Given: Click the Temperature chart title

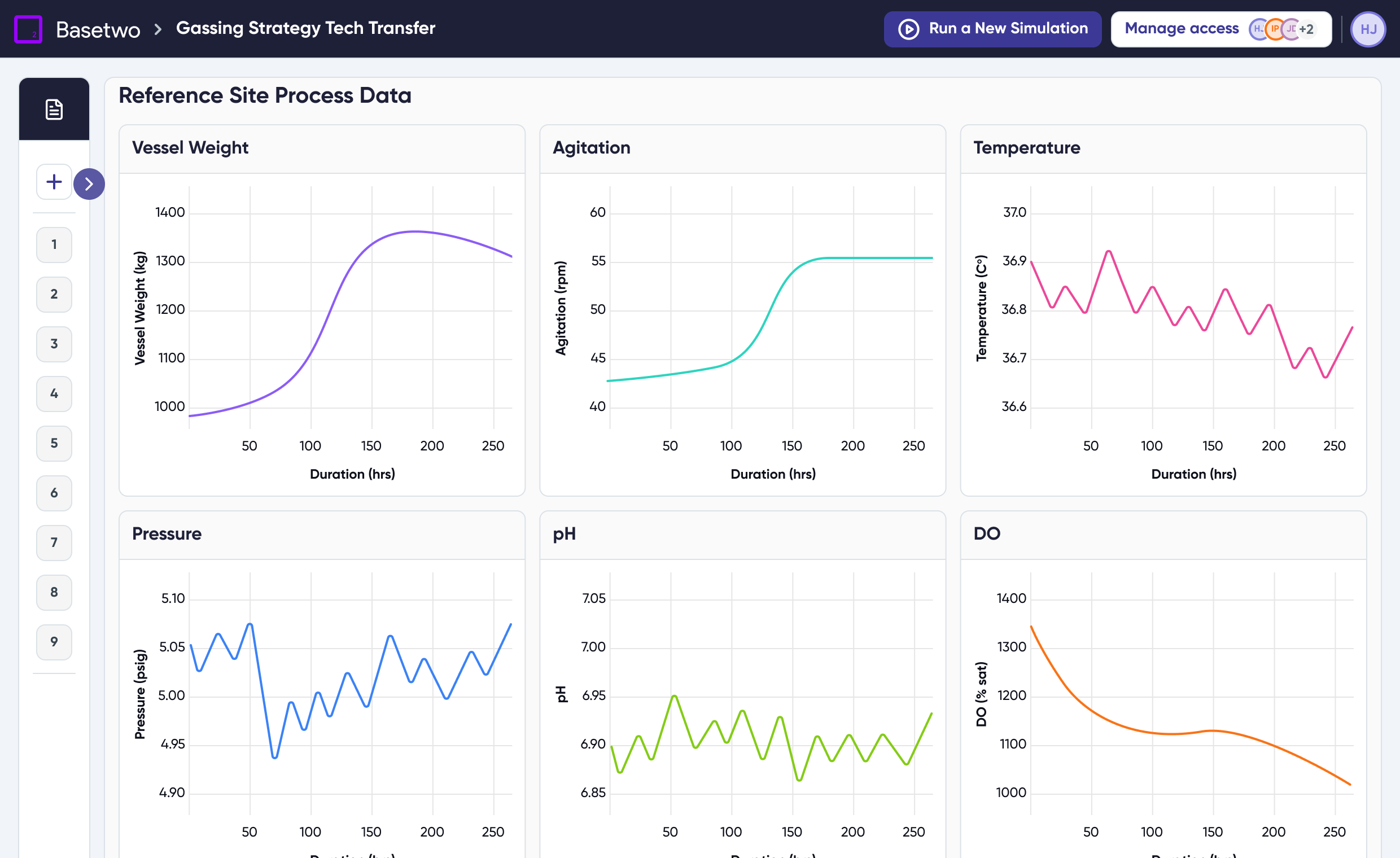Looking at the screenshot, I should [1027, 148].
